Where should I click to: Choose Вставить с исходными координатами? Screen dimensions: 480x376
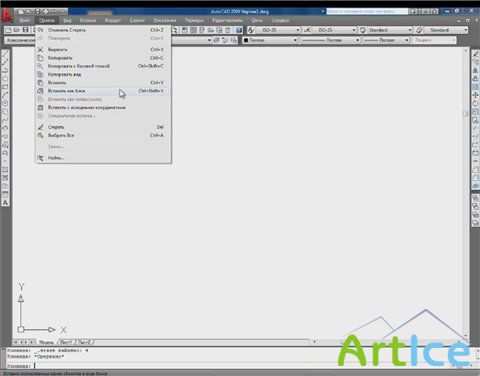[x=103, y=108]
